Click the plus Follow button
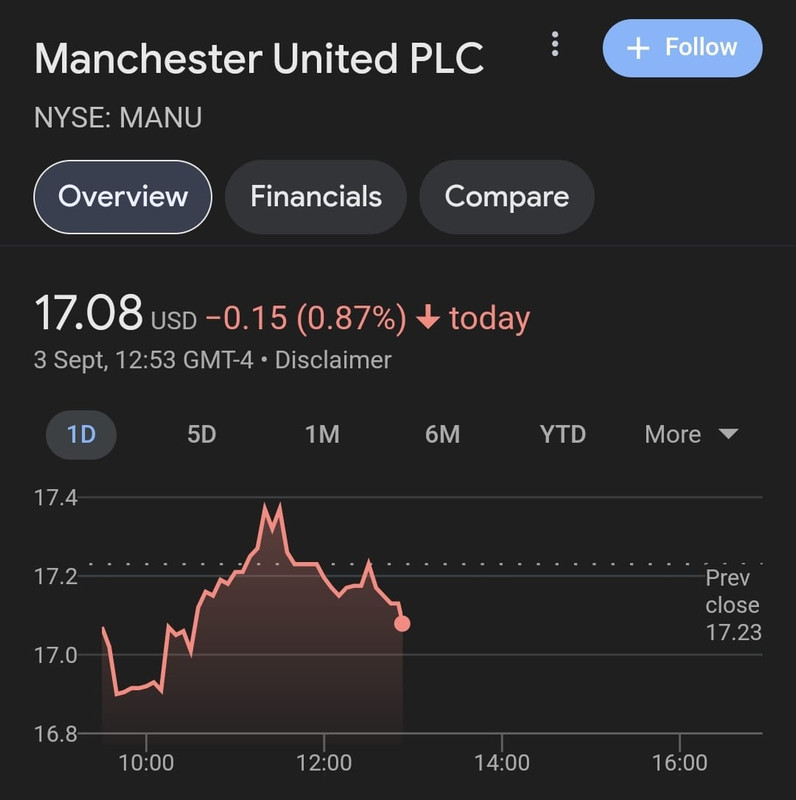 coord(682,47)
